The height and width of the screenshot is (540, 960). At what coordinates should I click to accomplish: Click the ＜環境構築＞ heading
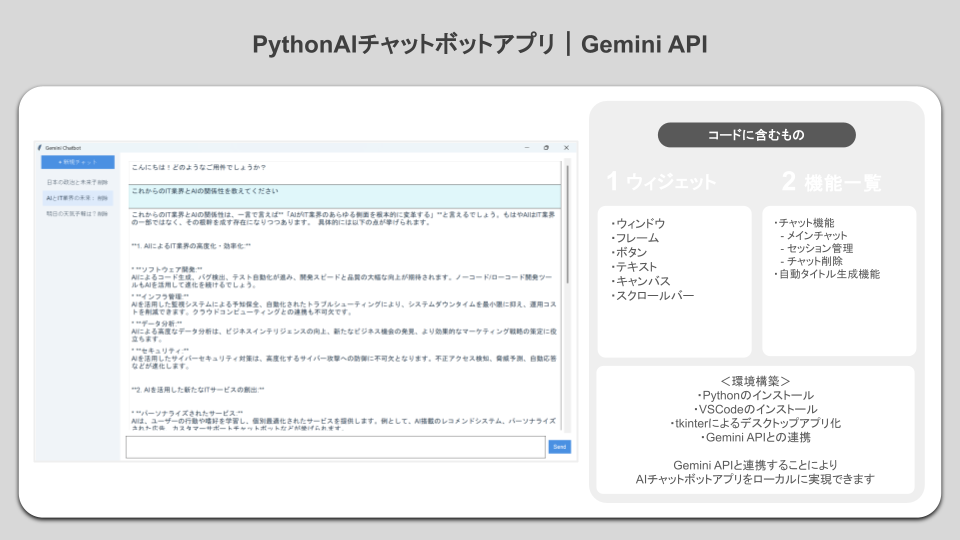click(756, 381)
